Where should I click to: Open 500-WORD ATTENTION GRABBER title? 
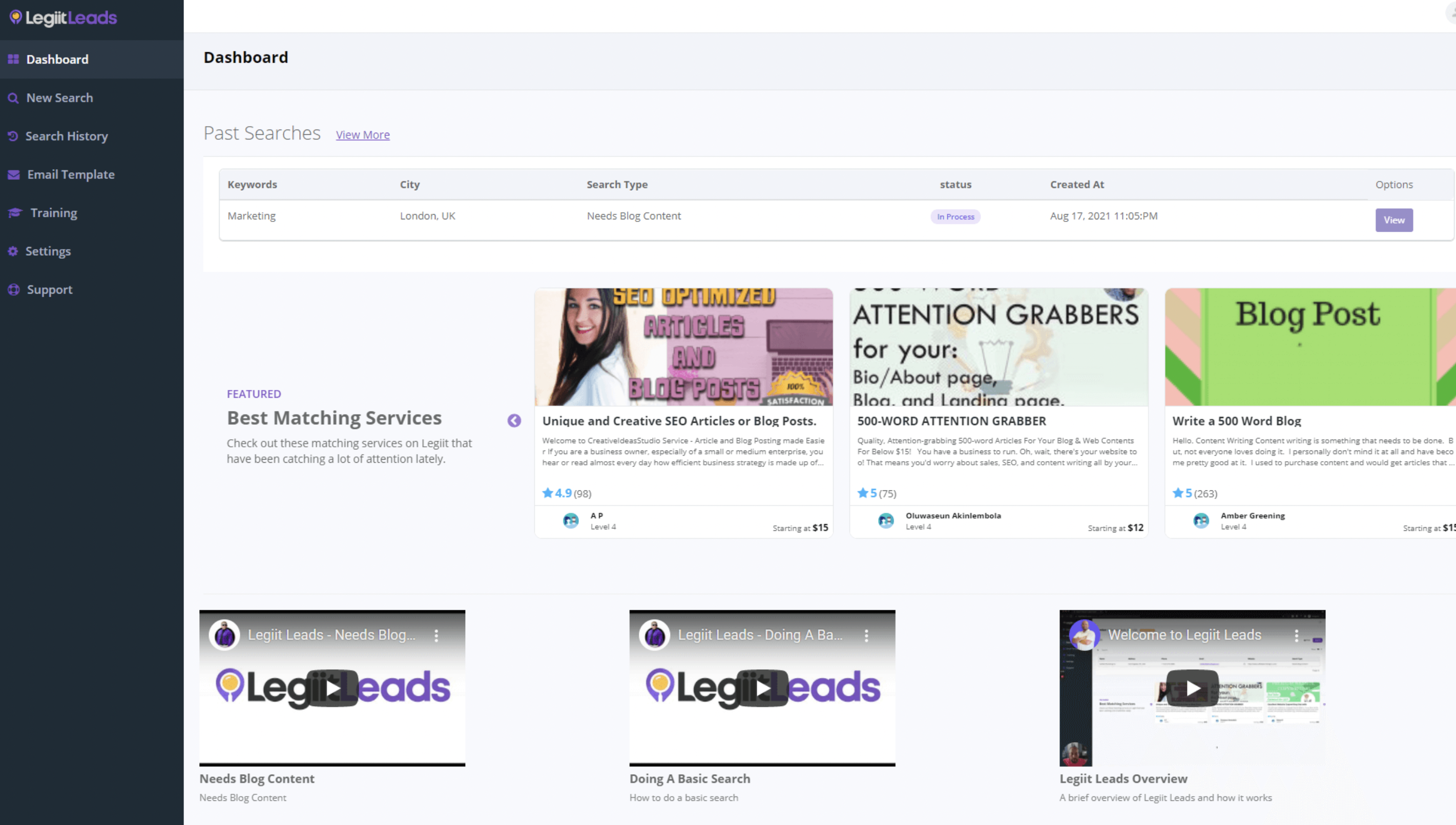point(951,421)
